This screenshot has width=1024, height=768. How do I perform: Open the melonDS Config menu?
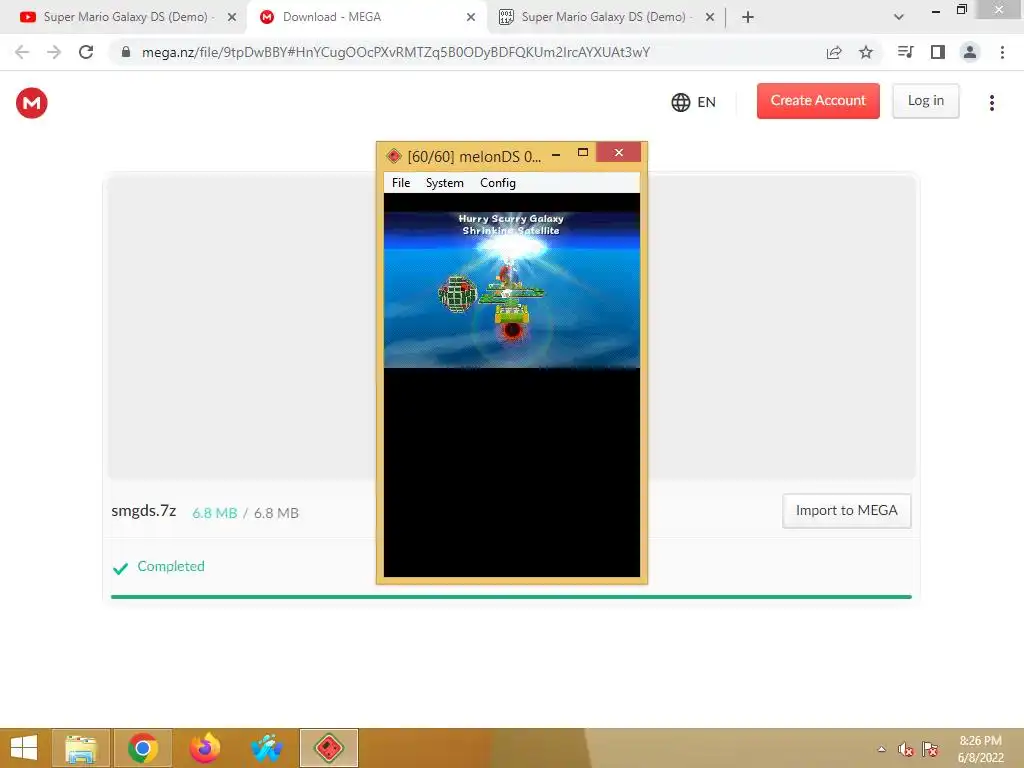(498, 183)
